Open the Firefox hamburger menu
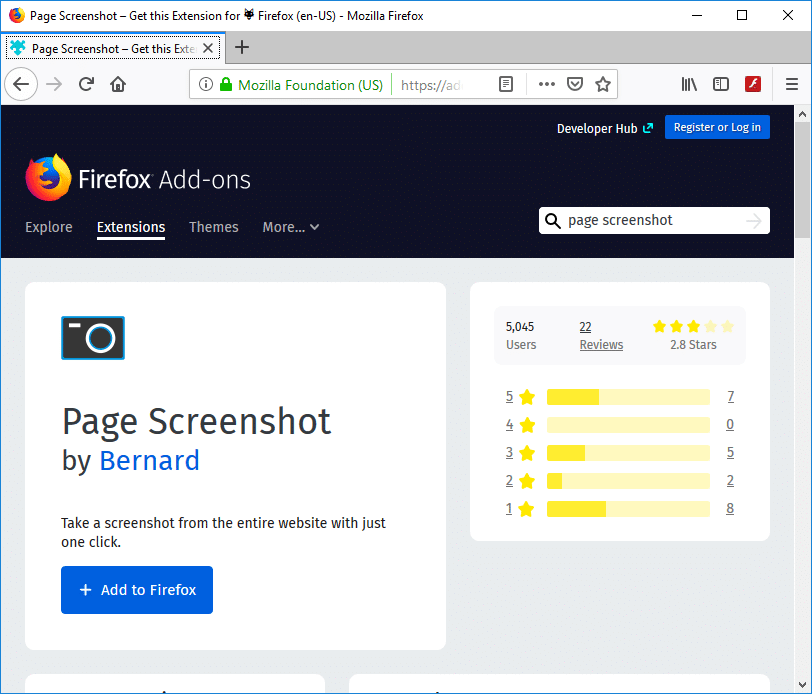Screen dimensions: 812x694 pos(791,85)
